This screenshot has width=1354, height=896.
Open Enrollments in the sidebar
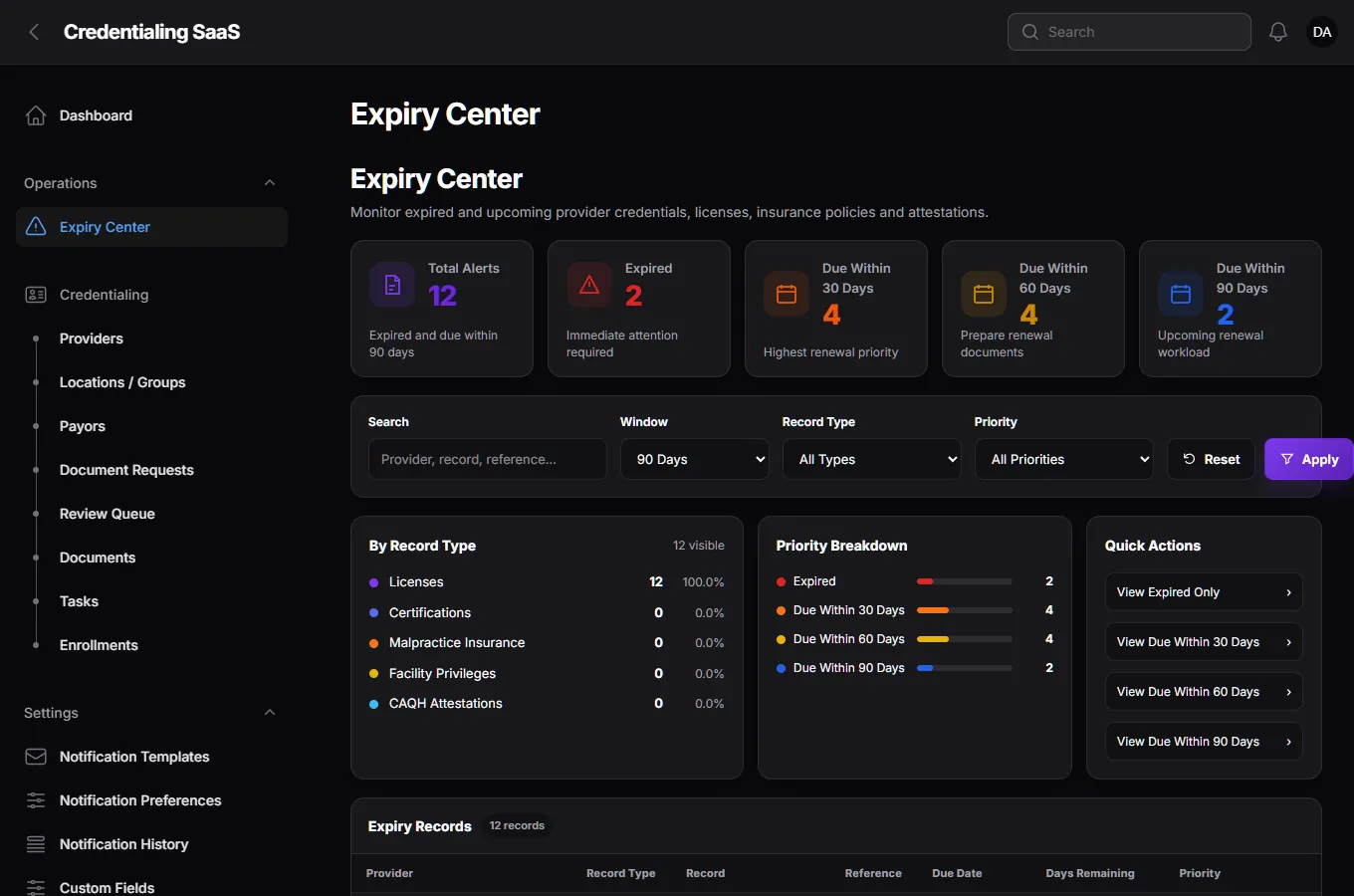[x=99, y=645]
